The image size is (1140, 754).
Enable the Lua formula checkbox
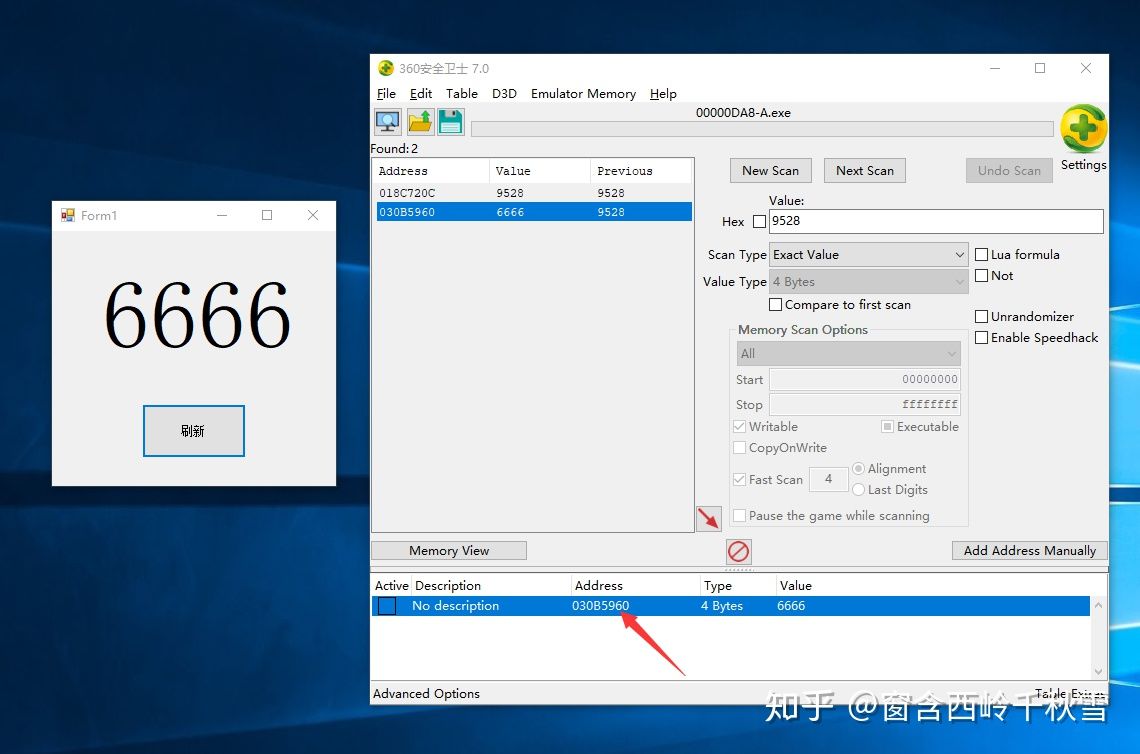pos(982,254)
